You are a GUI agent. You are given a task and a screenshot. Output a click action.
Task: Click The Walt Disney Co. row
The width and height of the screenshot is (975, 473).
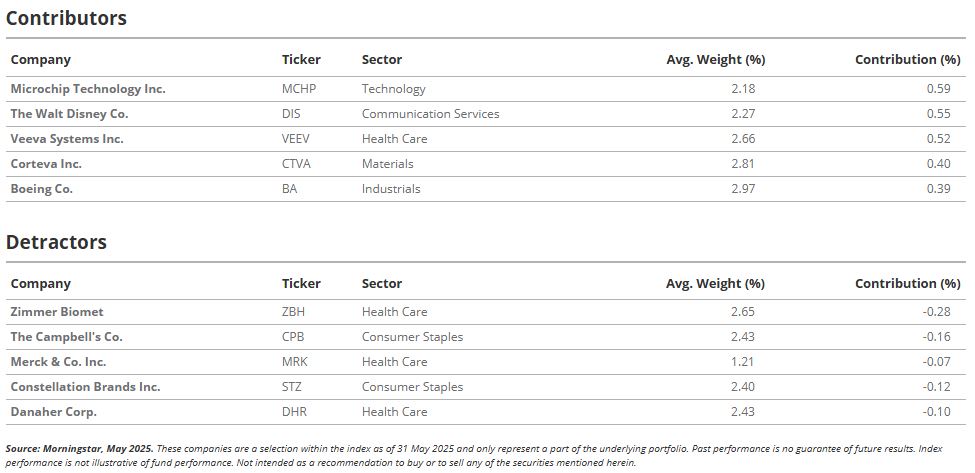[487, 114]
